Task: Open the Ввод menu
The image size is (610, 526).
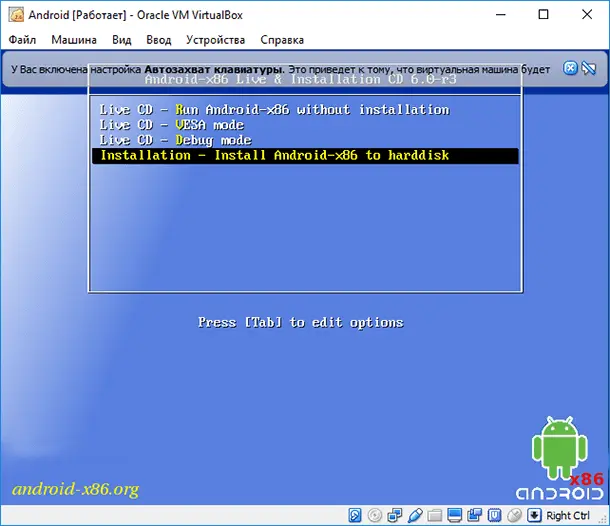Action: click(159, 40)
